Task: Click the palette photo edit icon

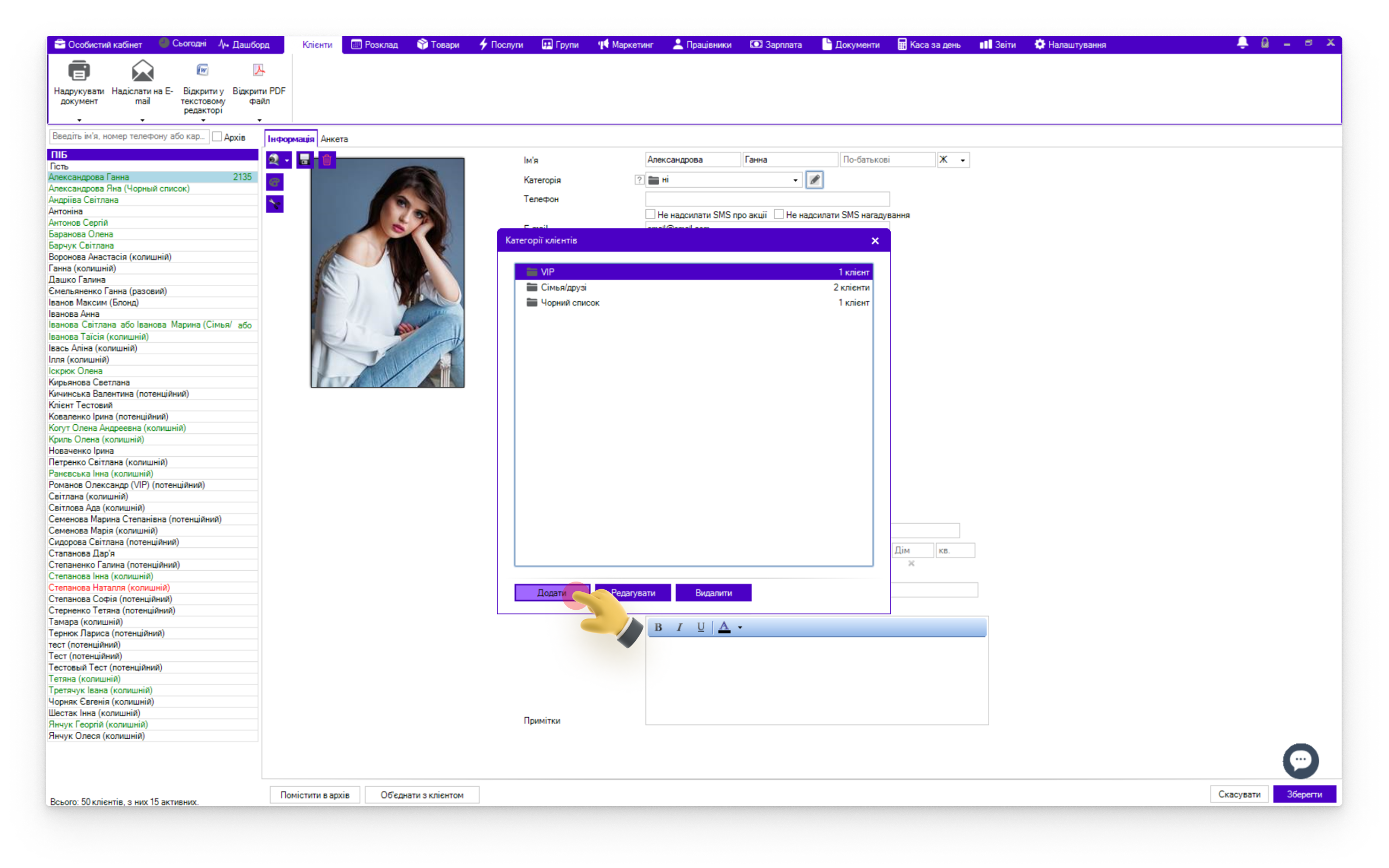Action: pos(275,183)
